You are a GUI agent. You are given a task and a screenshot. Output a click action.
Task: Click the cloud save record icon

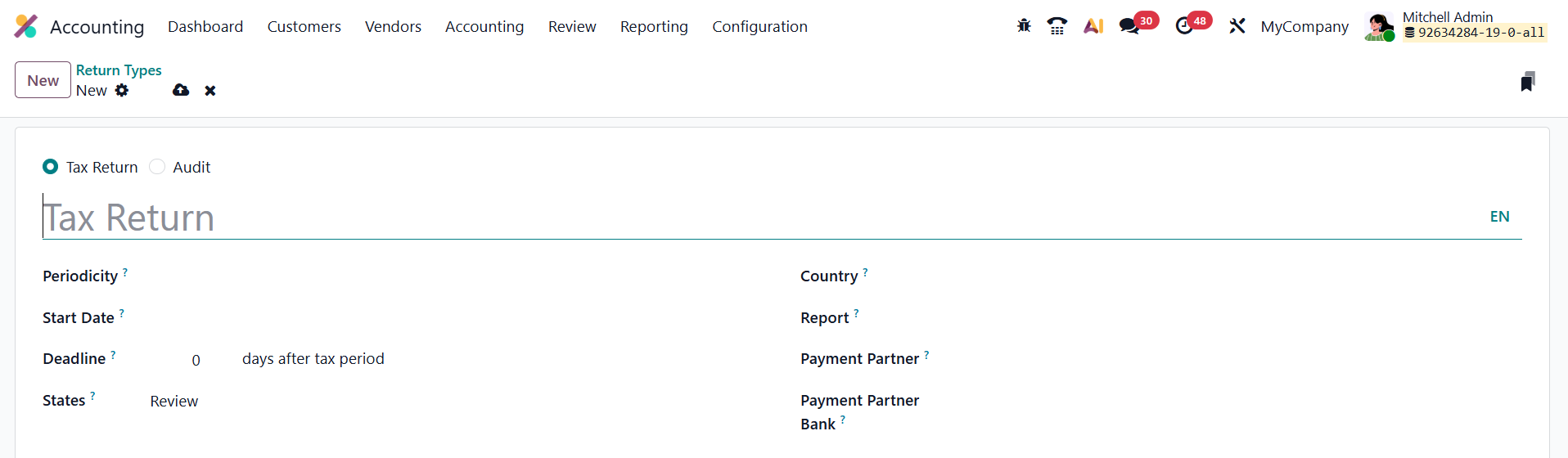pos(181,90)
